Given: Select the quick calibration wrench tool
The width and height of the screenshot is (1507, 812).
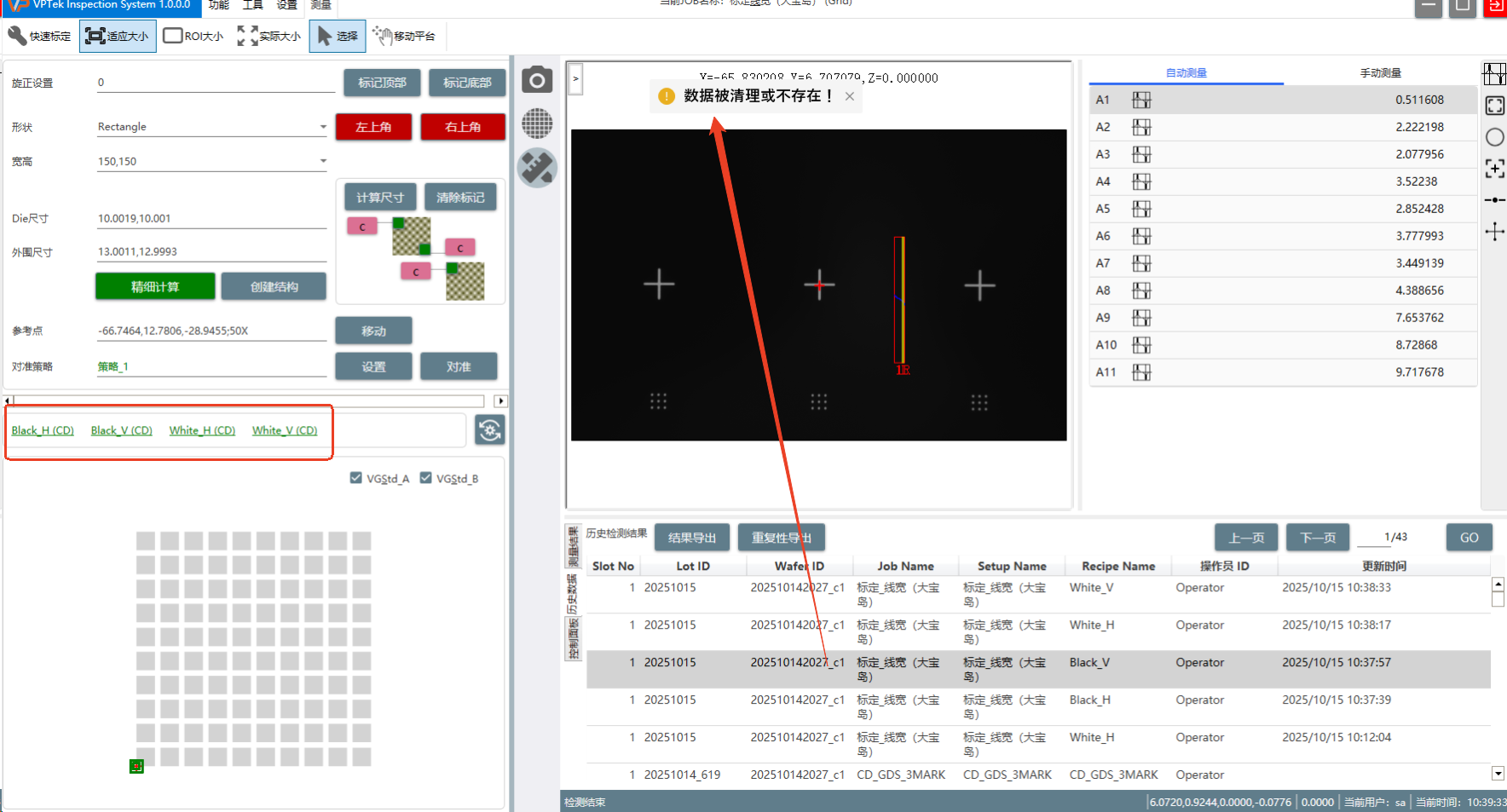Looking at the screenshot, I should (39, 36).
